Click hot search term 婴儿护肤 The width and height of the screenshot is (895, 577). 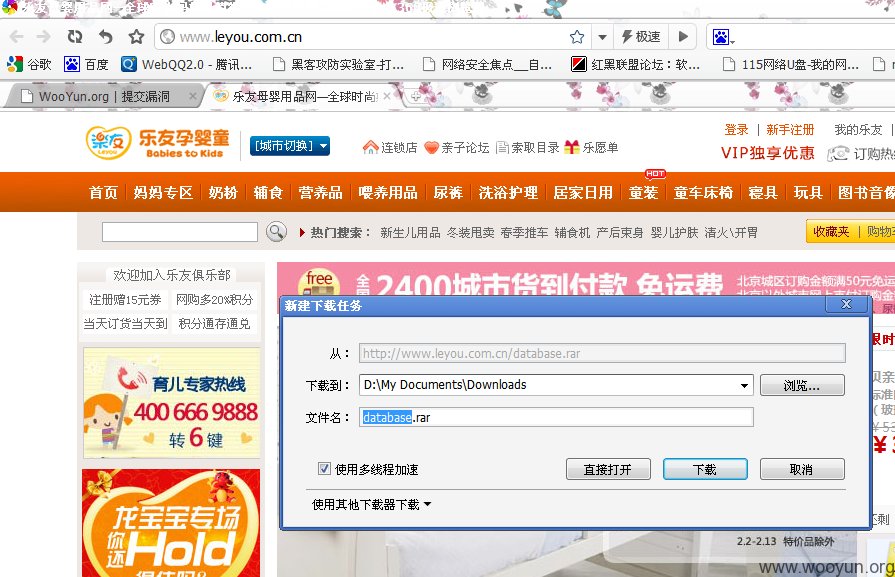(x=674, y=233)
